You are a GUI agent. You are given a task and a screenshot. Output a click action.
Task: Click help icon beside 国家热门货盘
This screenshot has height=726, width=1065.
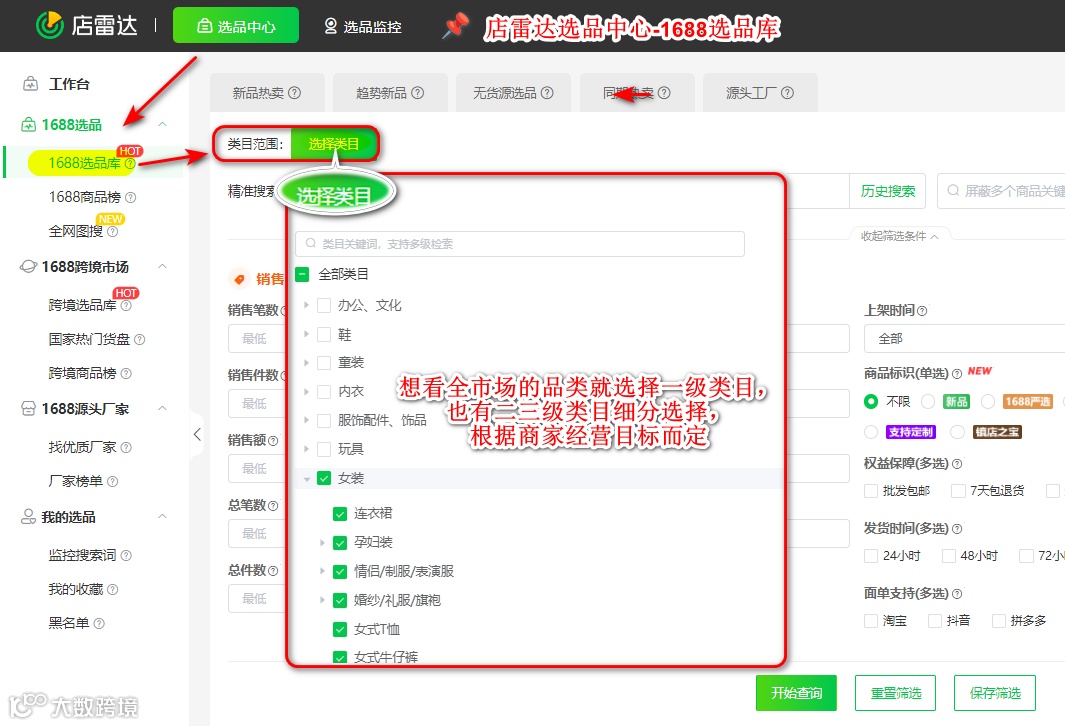point(139,340)
